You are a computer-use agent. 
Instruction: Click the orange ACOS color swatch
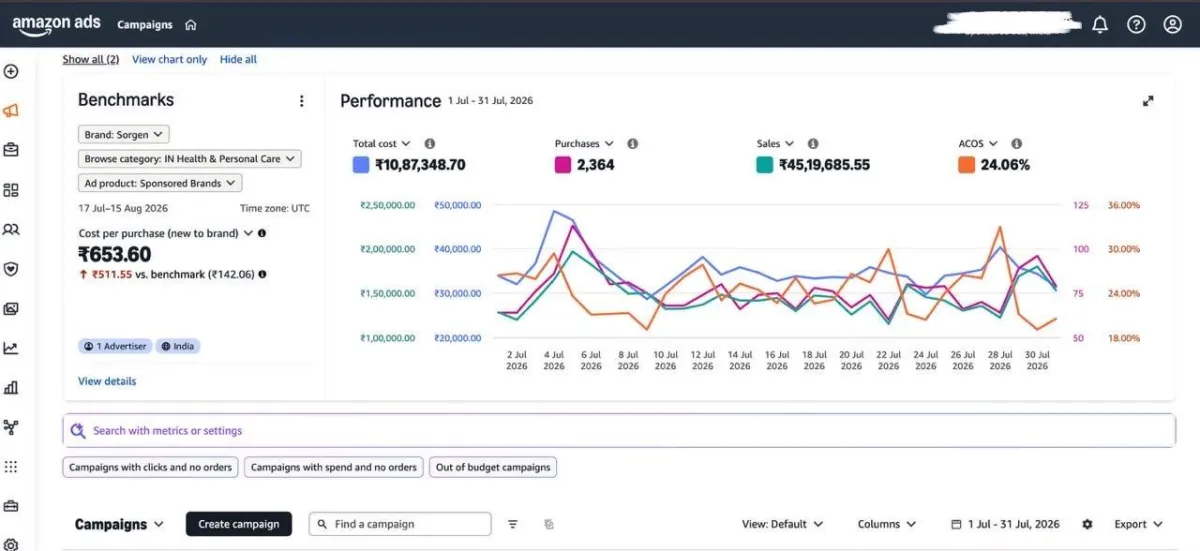[x=966, y=165]
